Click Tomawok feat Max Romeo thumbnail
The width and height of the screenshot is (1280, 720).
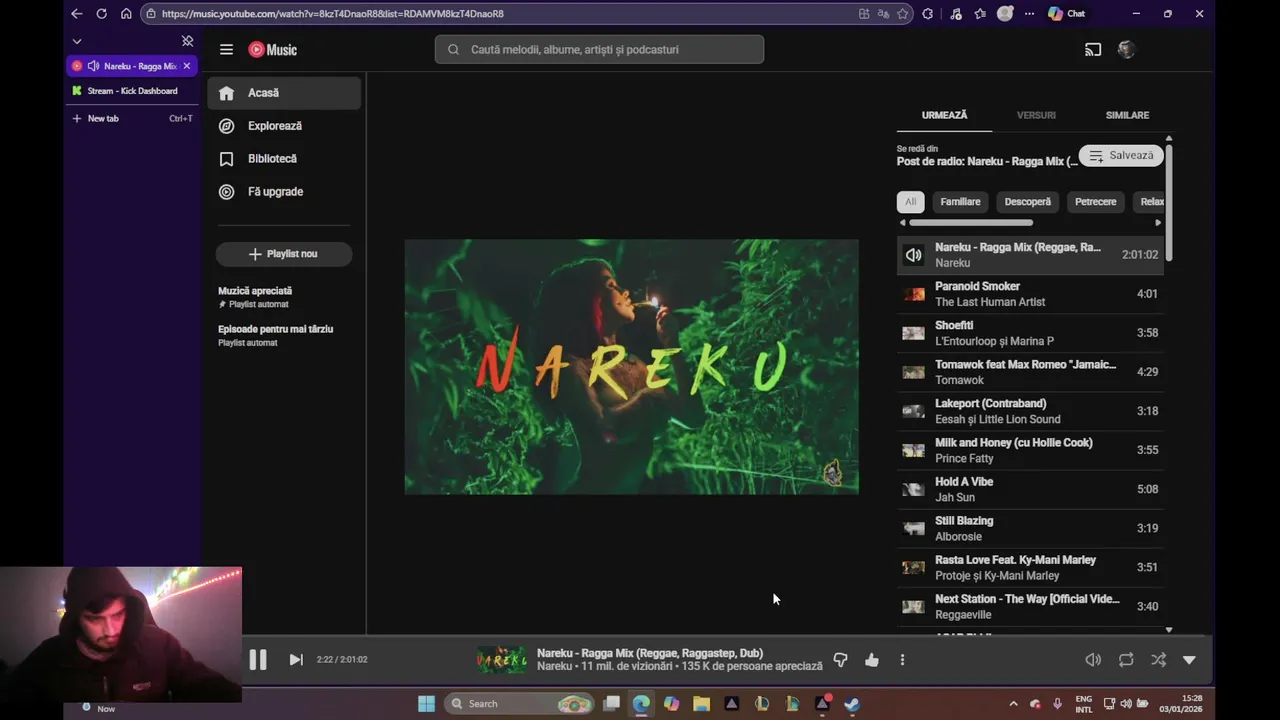coord(913,372)
